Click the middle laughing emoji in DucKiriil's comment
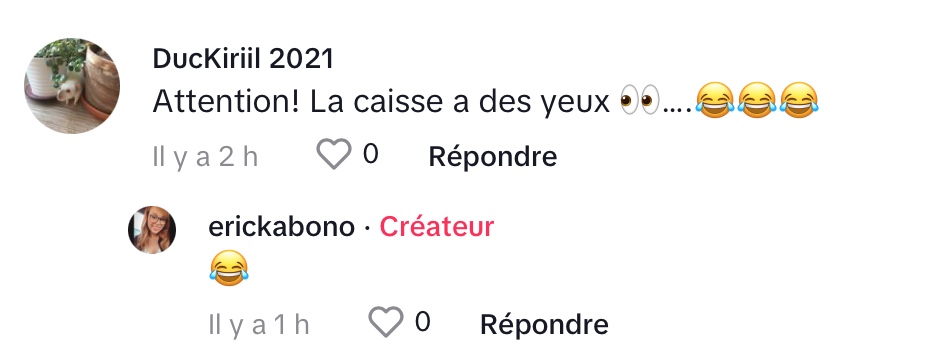The width and height of the screenshot is (940, 364). pyautogui.click(x=757, y=100)
